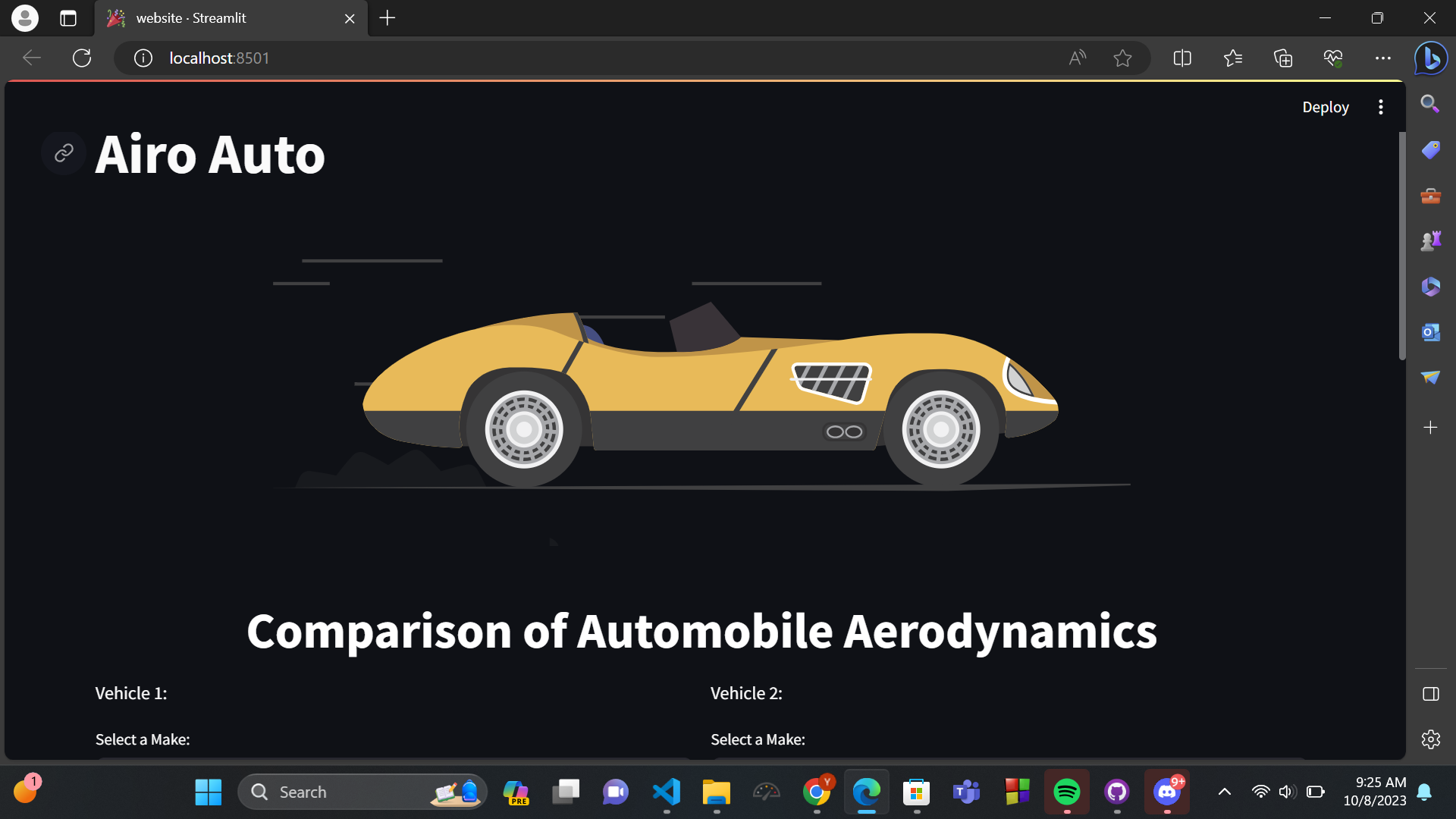Open the search panel in the Edge sidebar
This screenshot has width=1456, height=819.
click(x=1430, y=104)
